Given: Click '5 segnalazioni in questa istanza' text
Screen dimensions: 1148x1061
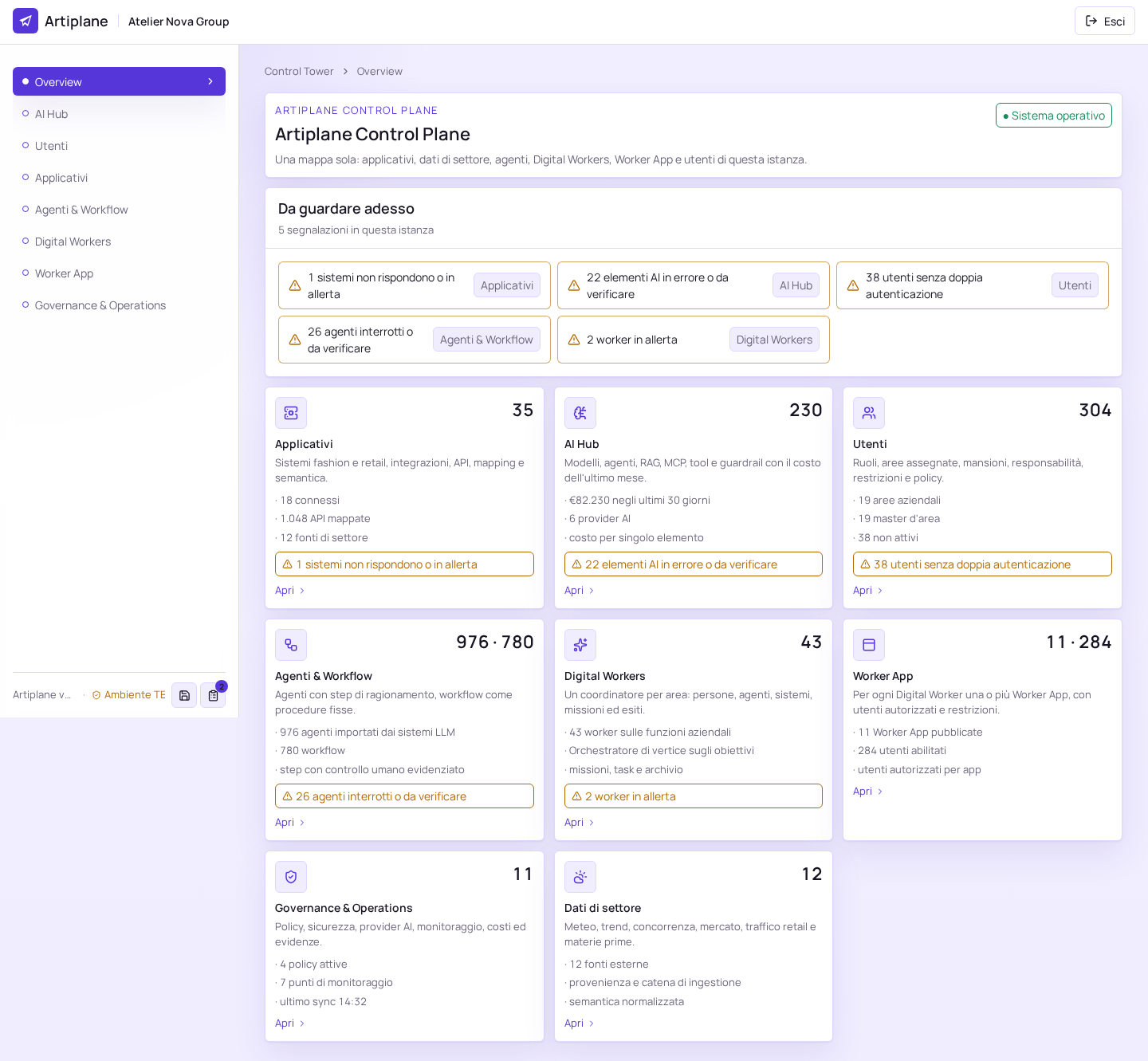Looking at the screenshot, I should (356, 230).
